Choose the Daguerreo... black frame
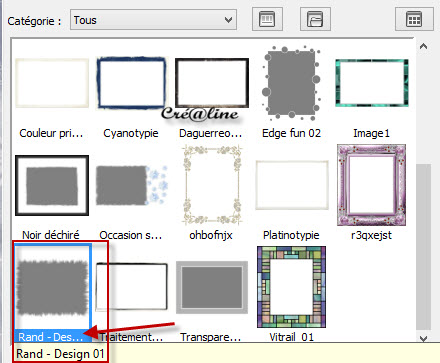Screen dimensions: 440x363 click(212, 83)
